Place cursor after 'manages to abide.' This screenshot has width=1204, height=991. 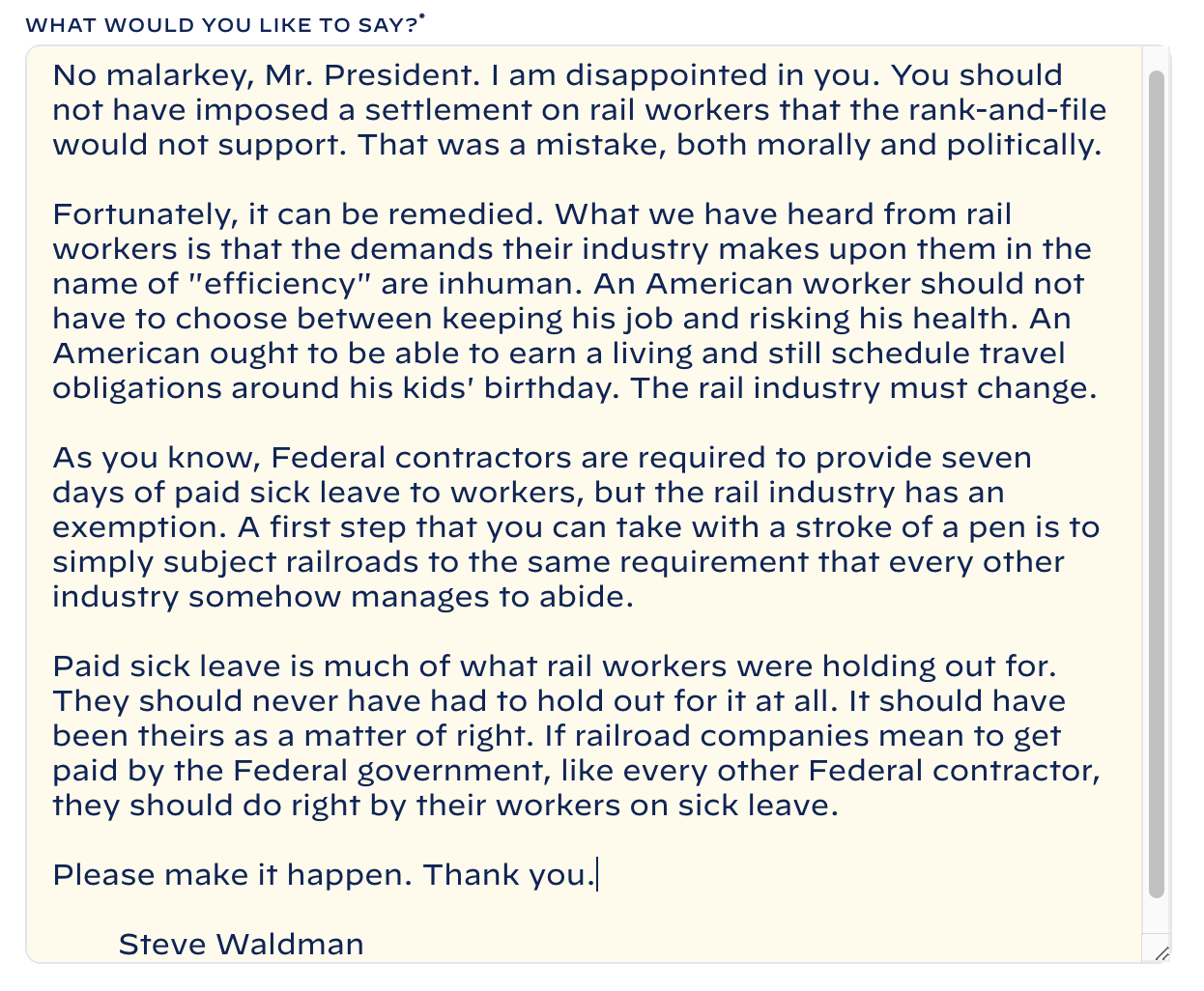(x=635, y=597)
